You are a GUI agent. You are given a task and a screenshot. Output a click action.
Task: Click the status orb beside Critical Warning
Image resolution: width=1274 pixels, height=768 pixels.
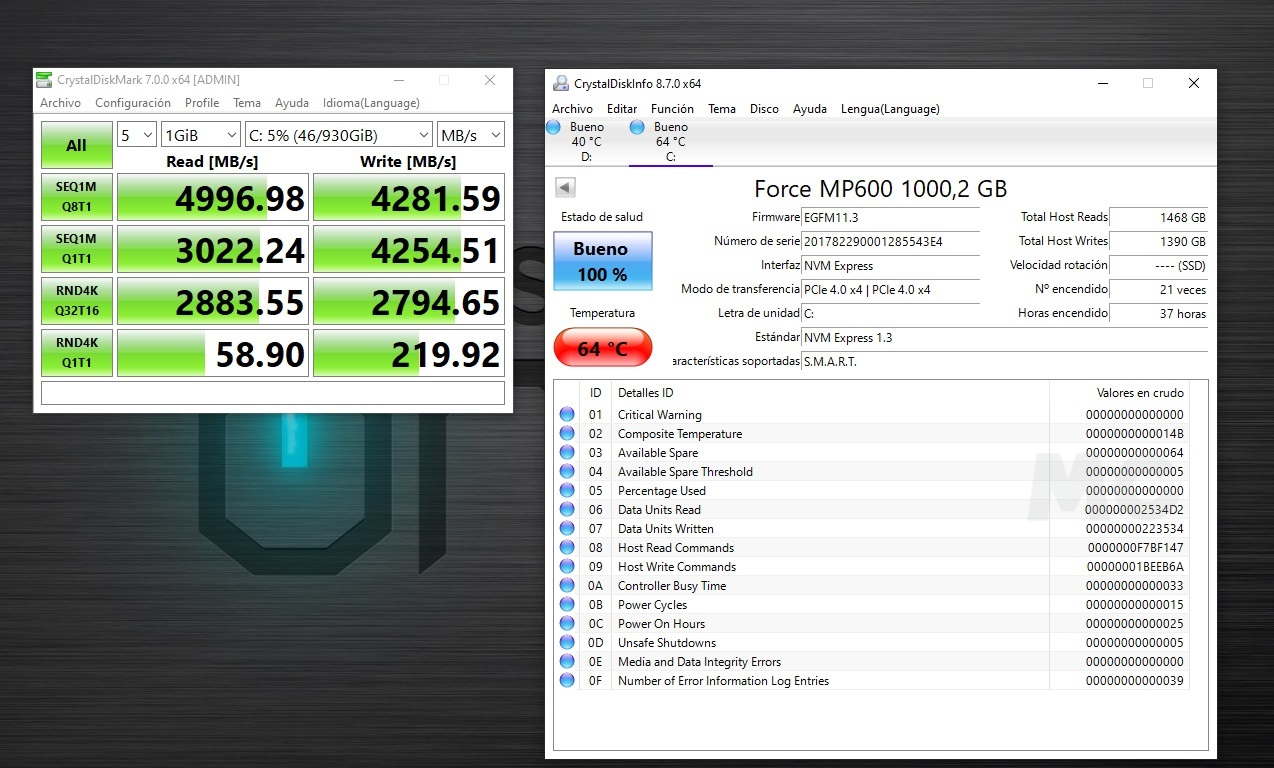click(567, 415)
